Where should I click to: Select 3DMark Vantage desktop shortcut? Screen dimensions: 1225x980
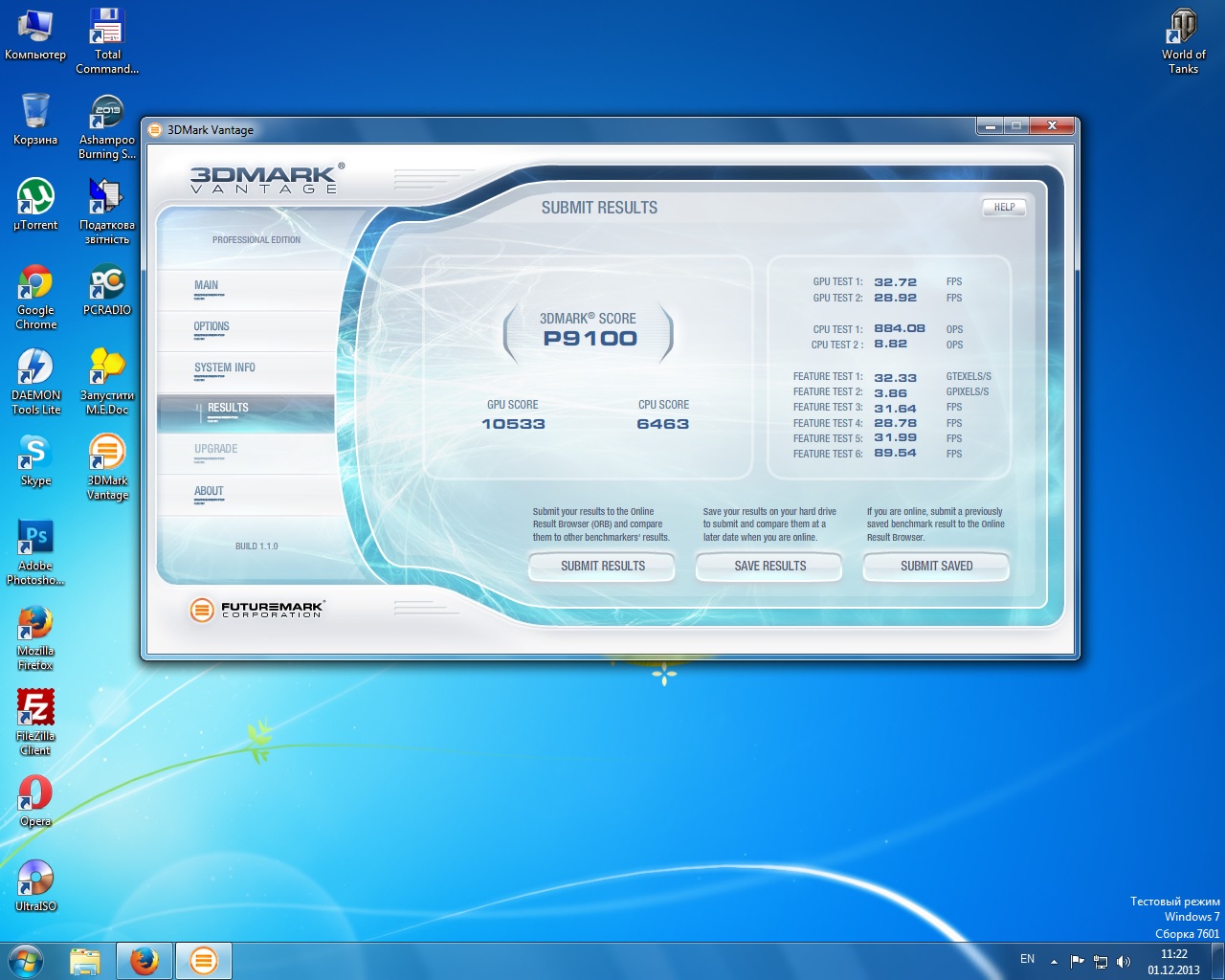pos(107,467)
